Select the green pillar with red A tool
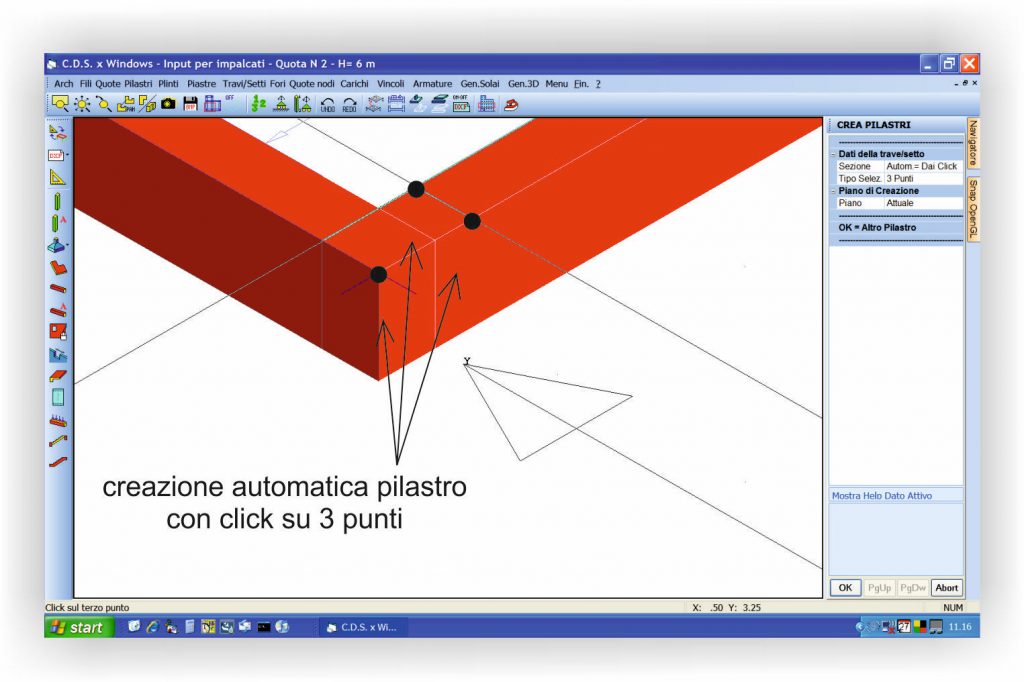This screenshot has height=682, width=1024. click(58, 223)
